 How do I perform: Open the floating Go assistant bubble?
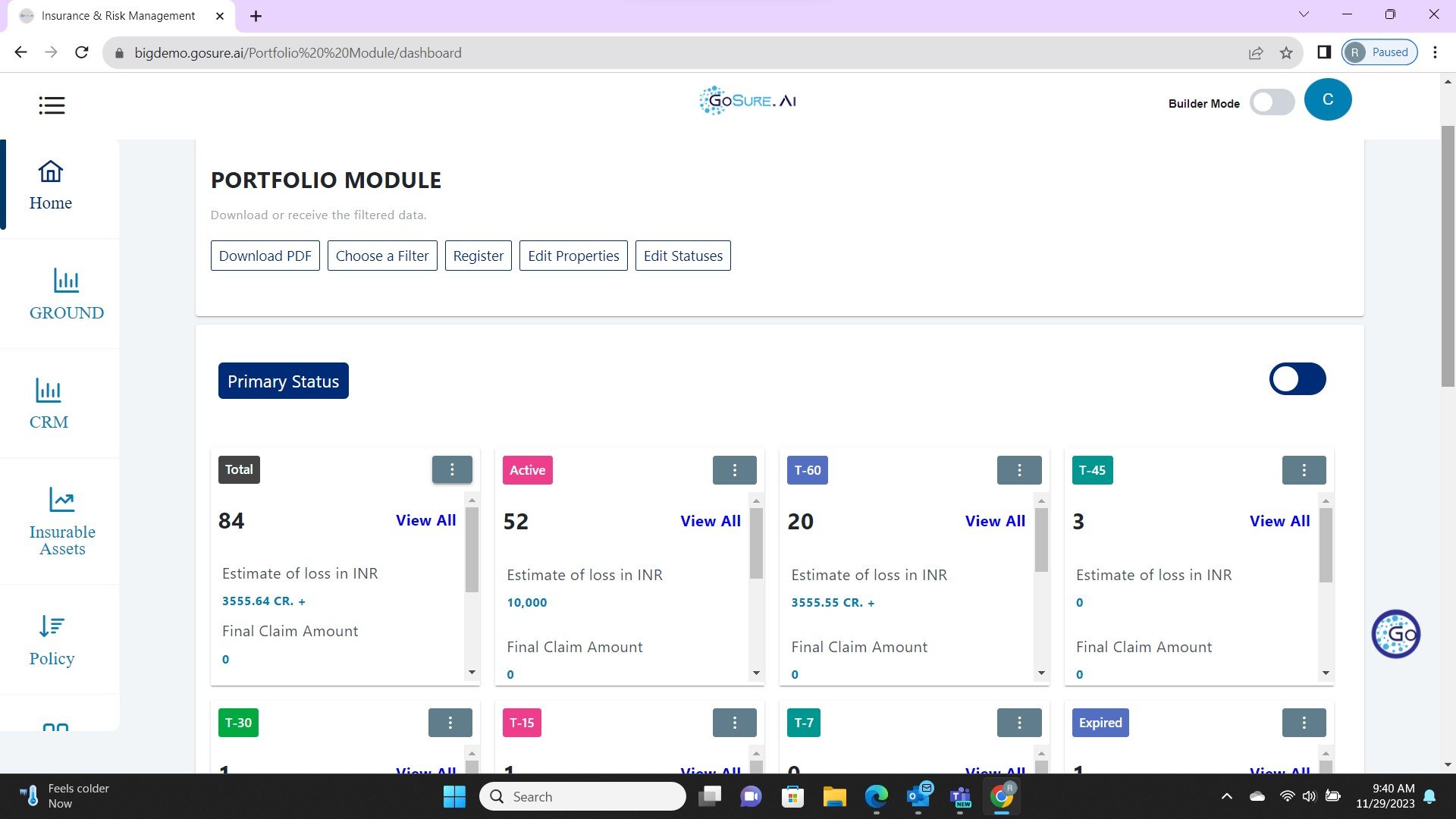tap(1395, 634)
